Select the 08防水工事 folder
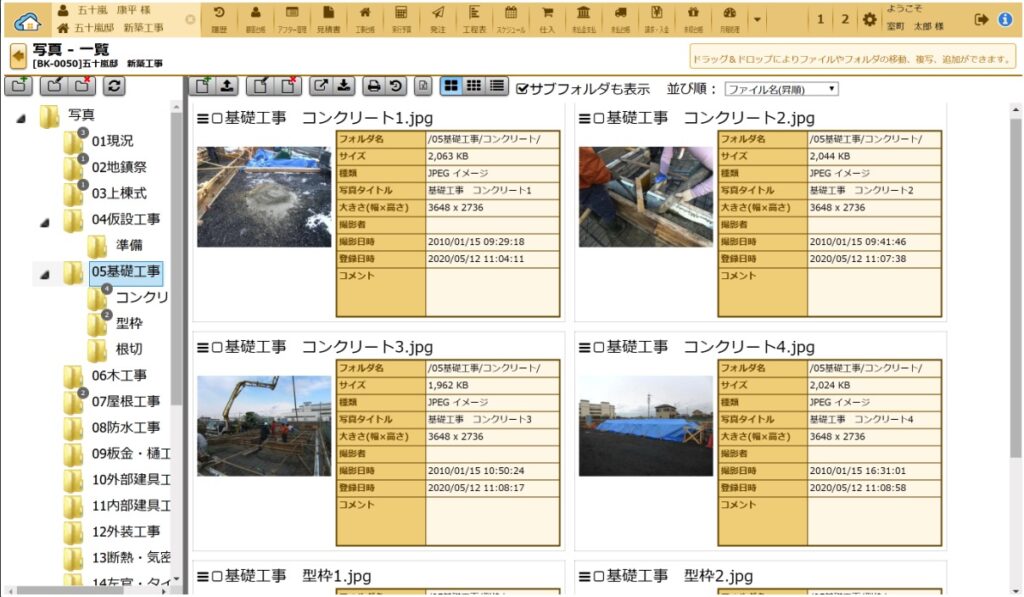 pyautogui.click(x=125, y=428)
